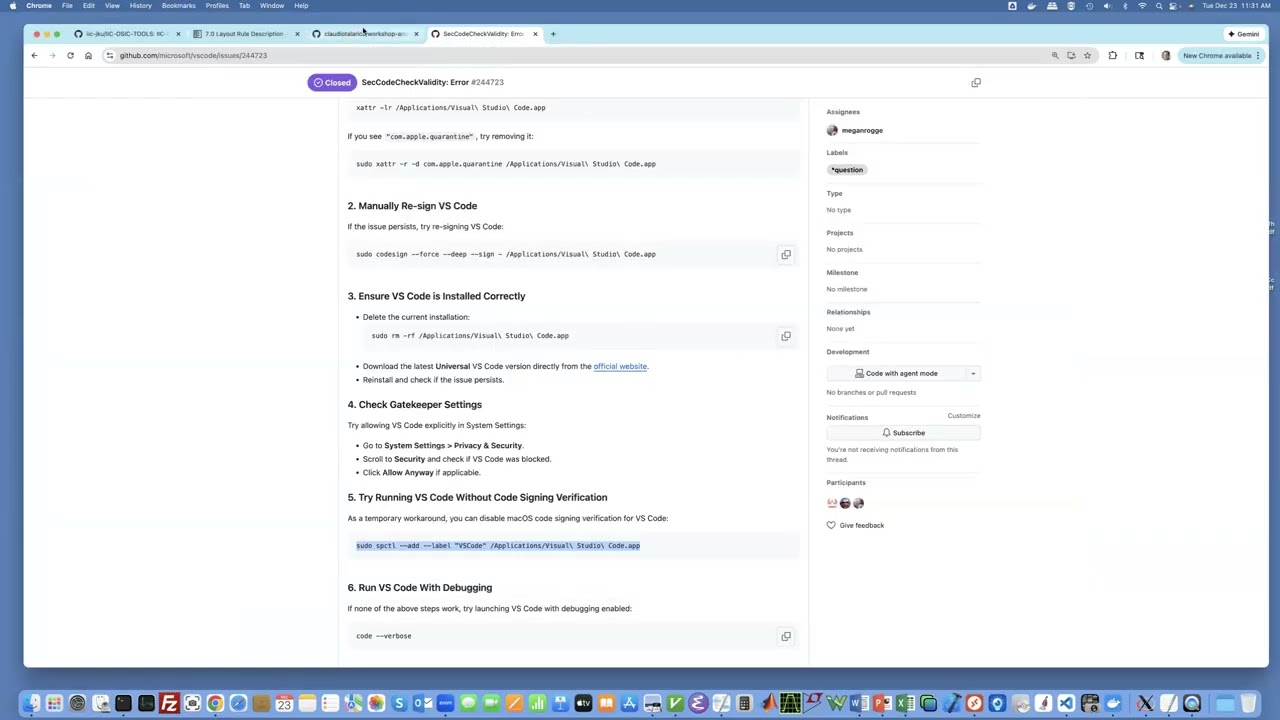The height and width of the screenshot is (720, 1280).
Task: Reload the page with the refresh icon
Action: [x=70, y=55]
